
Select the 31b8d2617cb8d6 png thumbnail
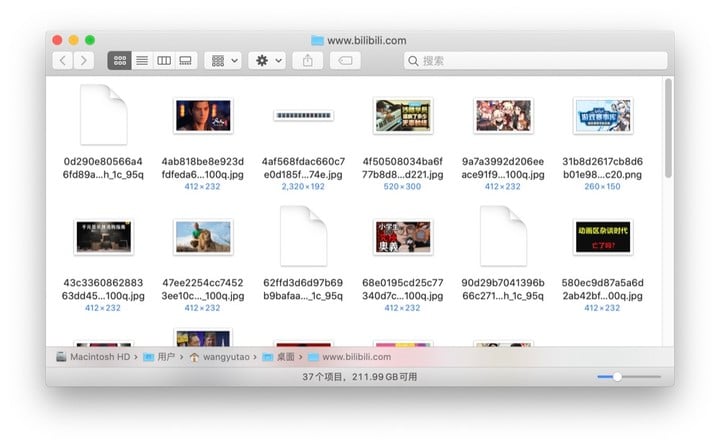point(603,116)
